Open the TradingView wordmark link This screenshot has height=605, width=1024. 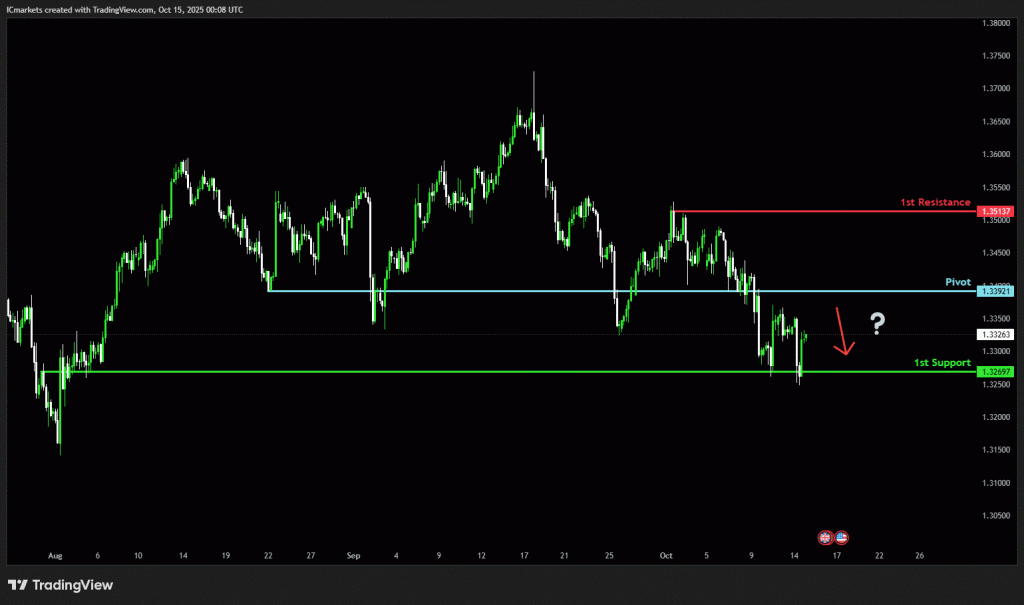[x=72, y=585]
